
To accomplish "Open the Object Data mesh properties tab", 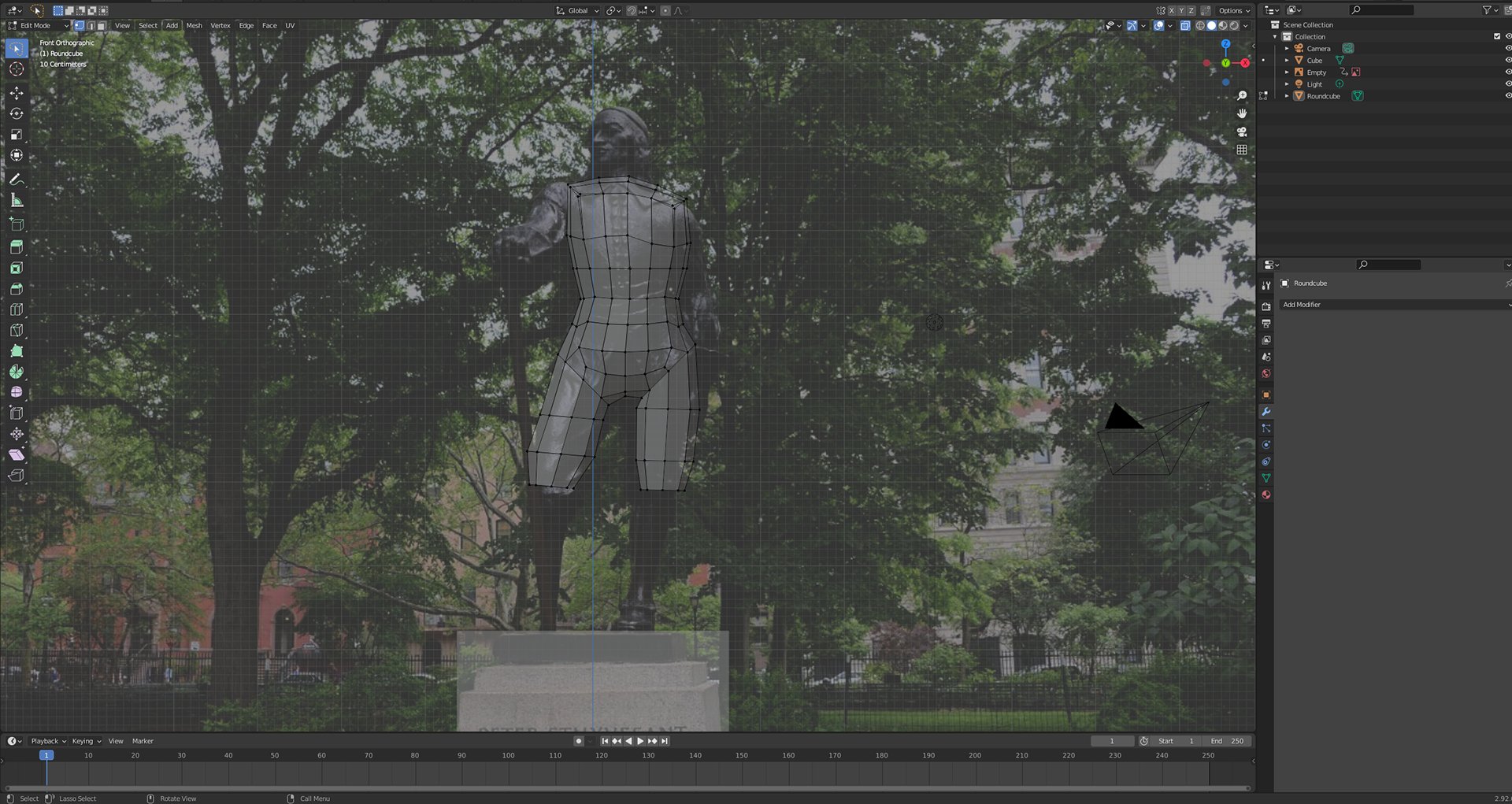I will (1266, 478).
